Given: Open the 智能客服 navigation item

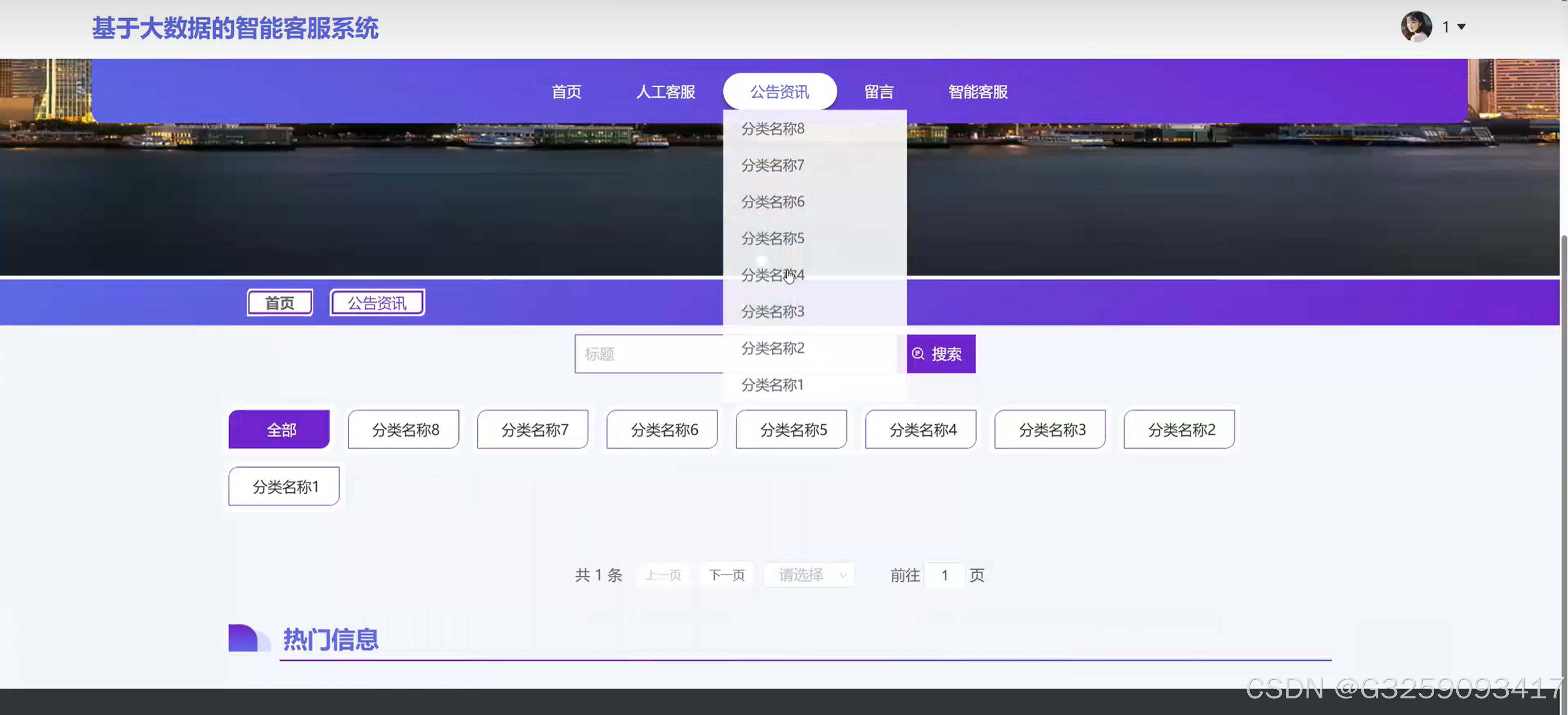Looking at the screenshot, I should coord(978,92).
